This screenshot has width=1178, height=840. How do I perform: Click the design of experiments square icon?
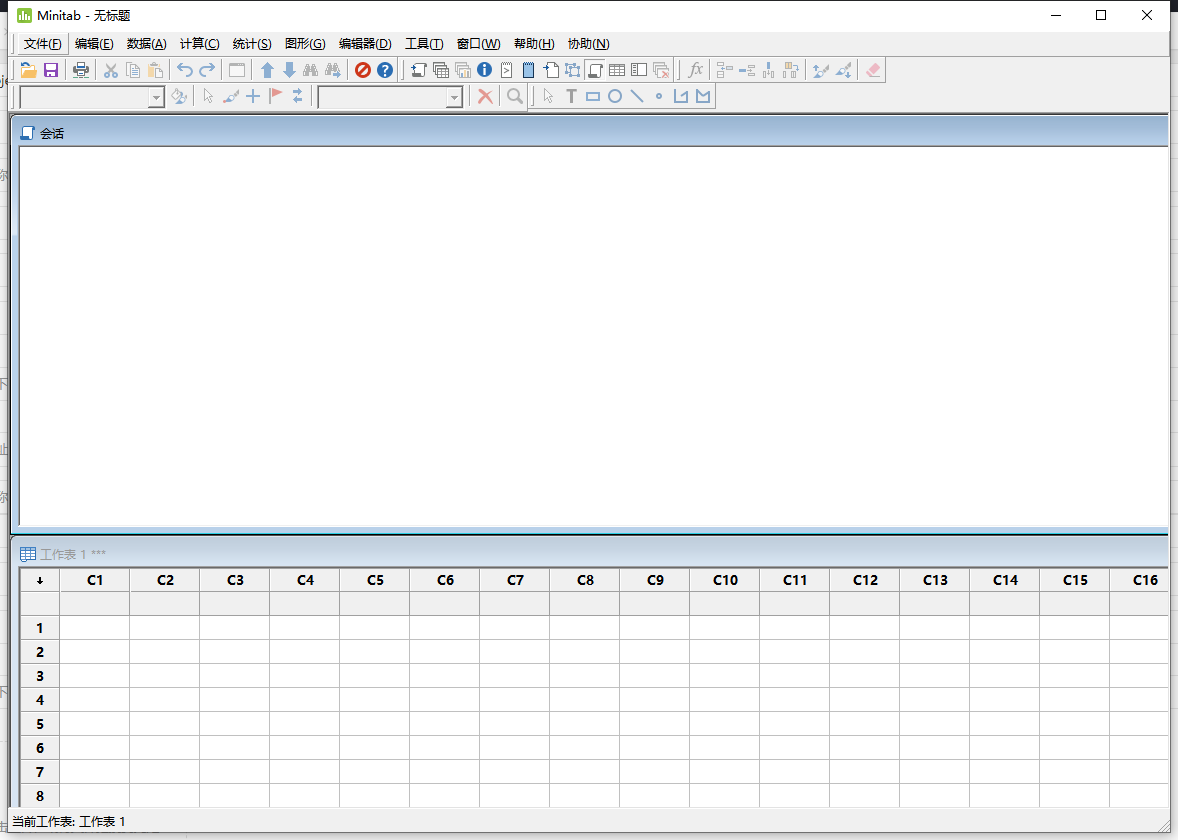tap(572, 70)
